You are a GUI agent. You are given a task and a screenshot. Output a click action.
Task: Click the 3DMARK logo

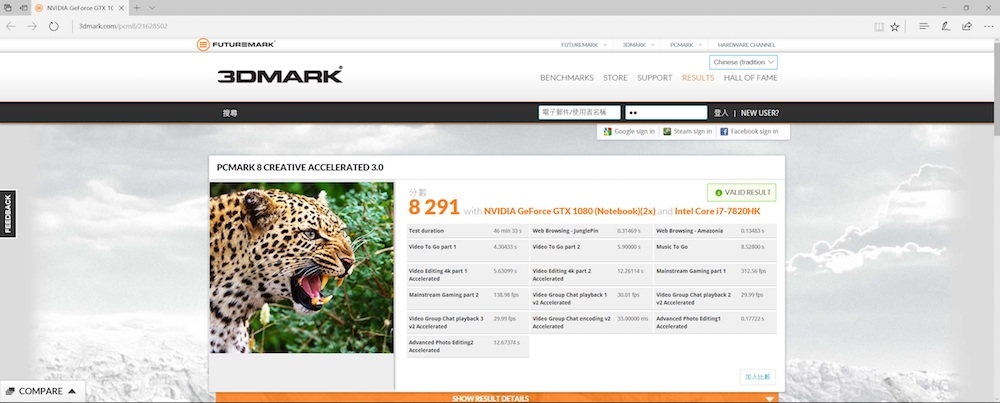pyautogui.click(x=280, y=75)
